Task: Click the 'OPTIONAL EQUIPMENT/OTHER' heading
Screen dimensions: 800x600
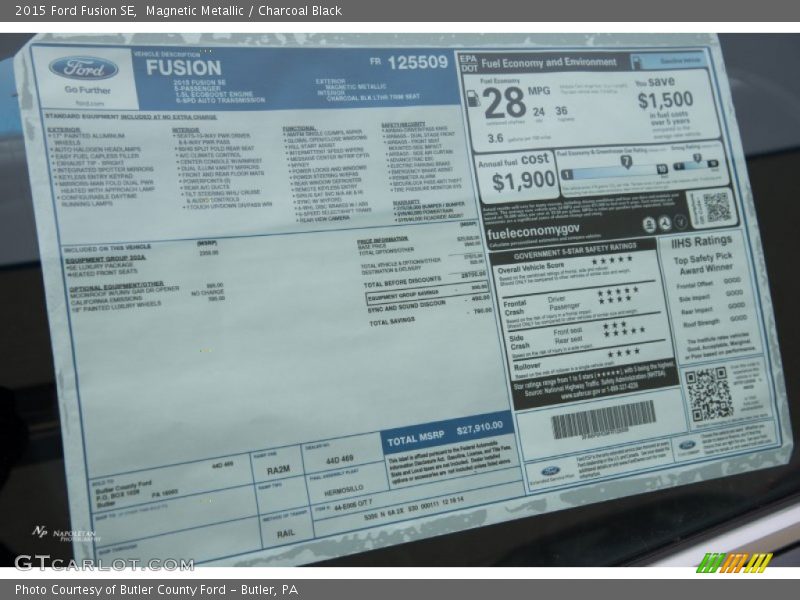Action: pyautogui.click(x=117, y=286)
